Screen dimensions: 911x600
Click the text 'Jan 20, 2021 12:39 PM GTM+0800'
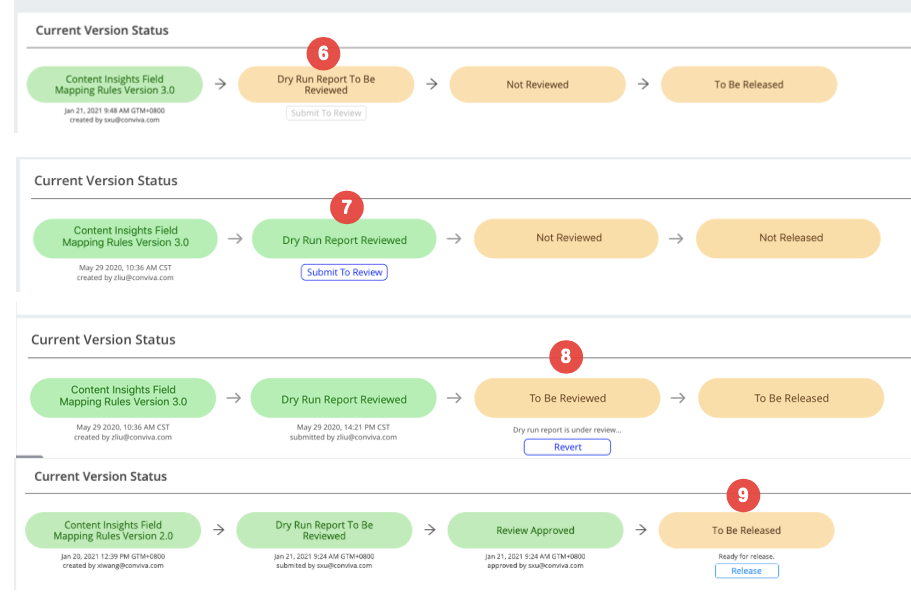pyautogui.click(x=113, y=556)
